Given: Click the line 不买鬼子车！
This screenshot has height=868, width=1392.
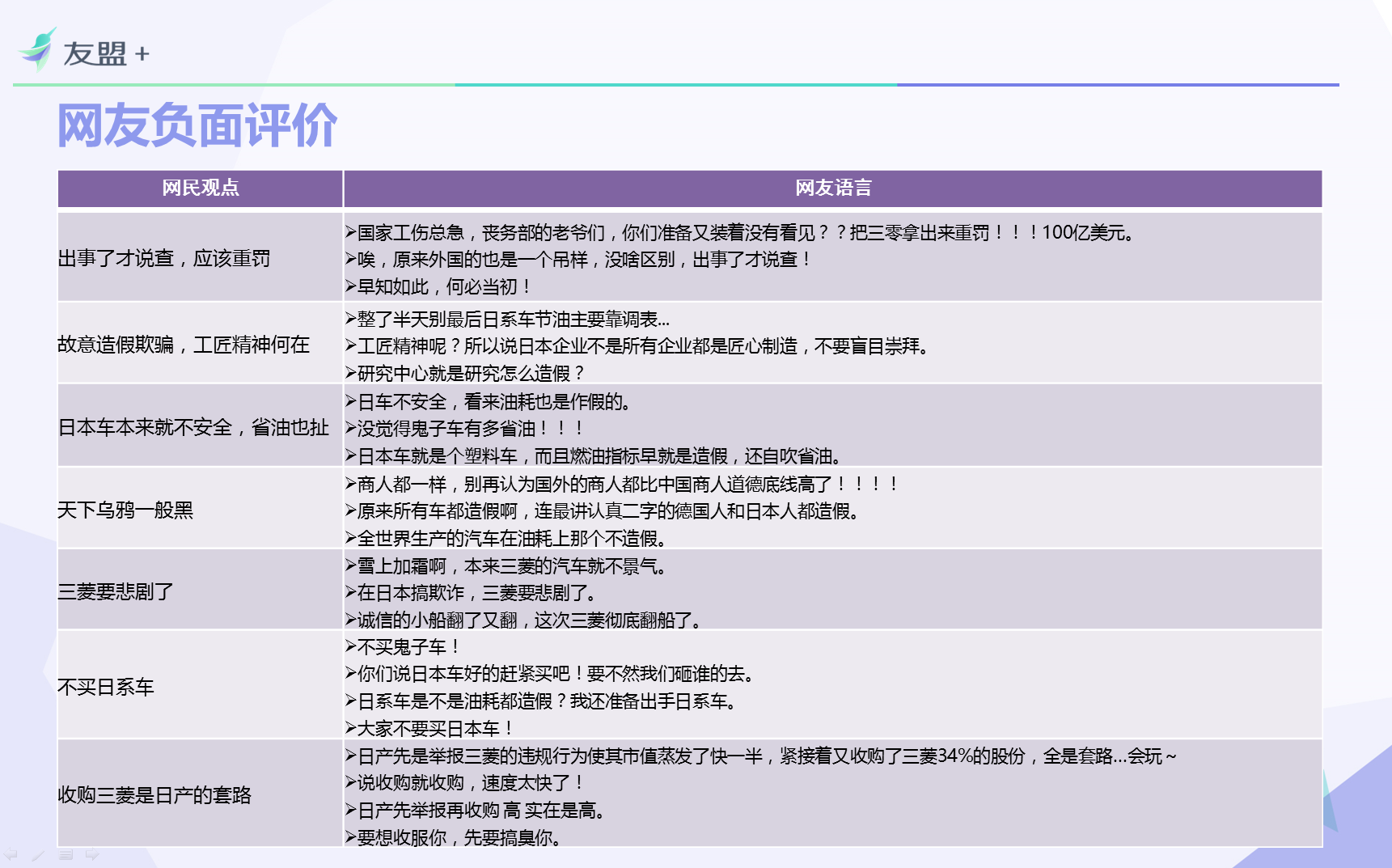Looking at the screenshot, I should click(404, 647).
